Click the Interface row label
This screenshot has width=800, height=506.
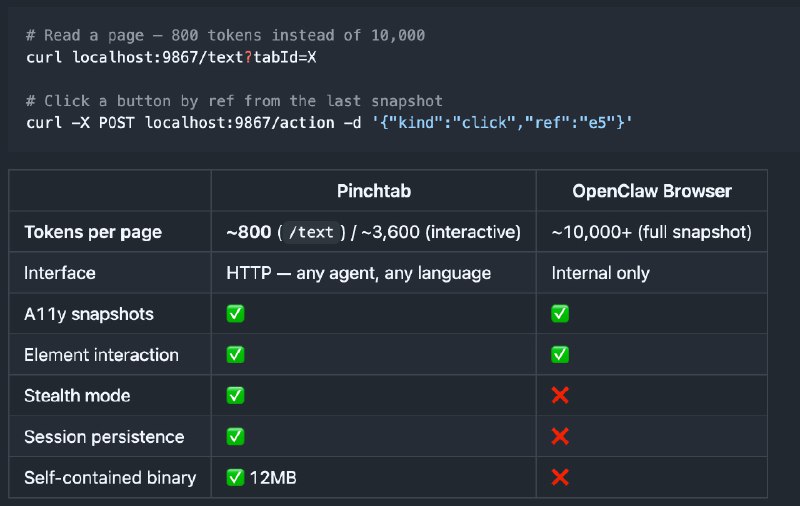[x=60, y=273]
